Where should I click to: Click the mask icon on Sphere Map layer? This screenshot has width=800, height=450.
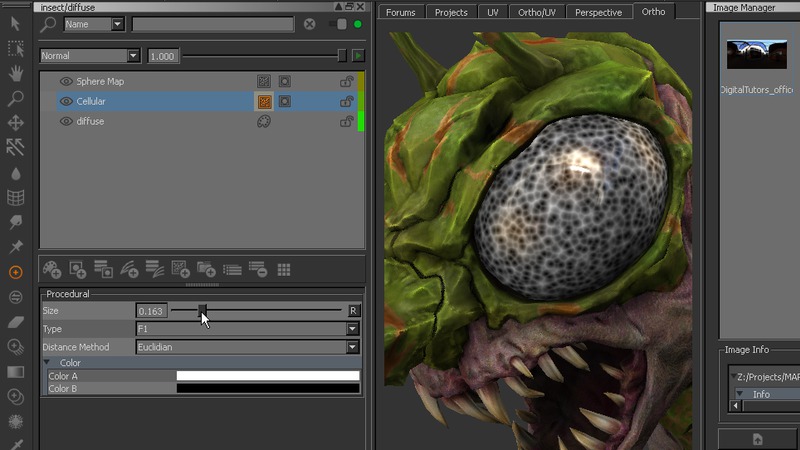(284, 81)
